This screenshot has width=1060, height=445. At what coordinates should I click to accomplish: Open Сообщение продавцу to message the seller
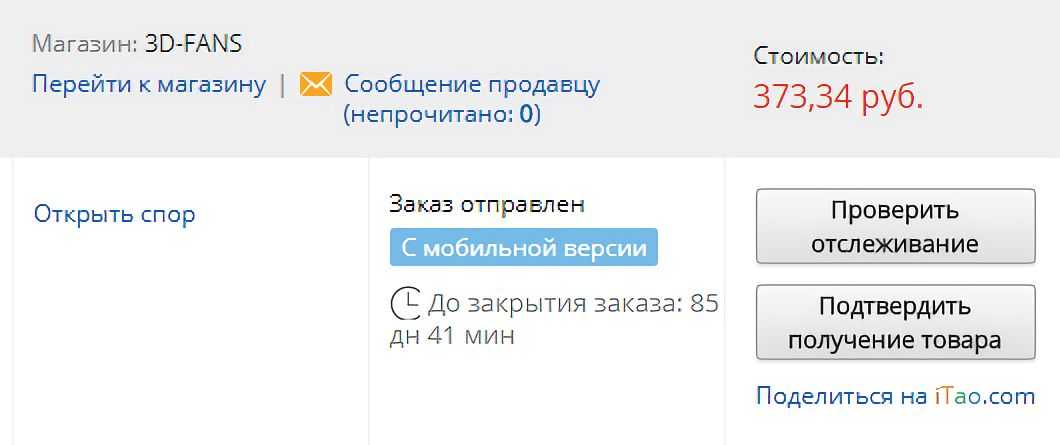[x=472, y=84]
